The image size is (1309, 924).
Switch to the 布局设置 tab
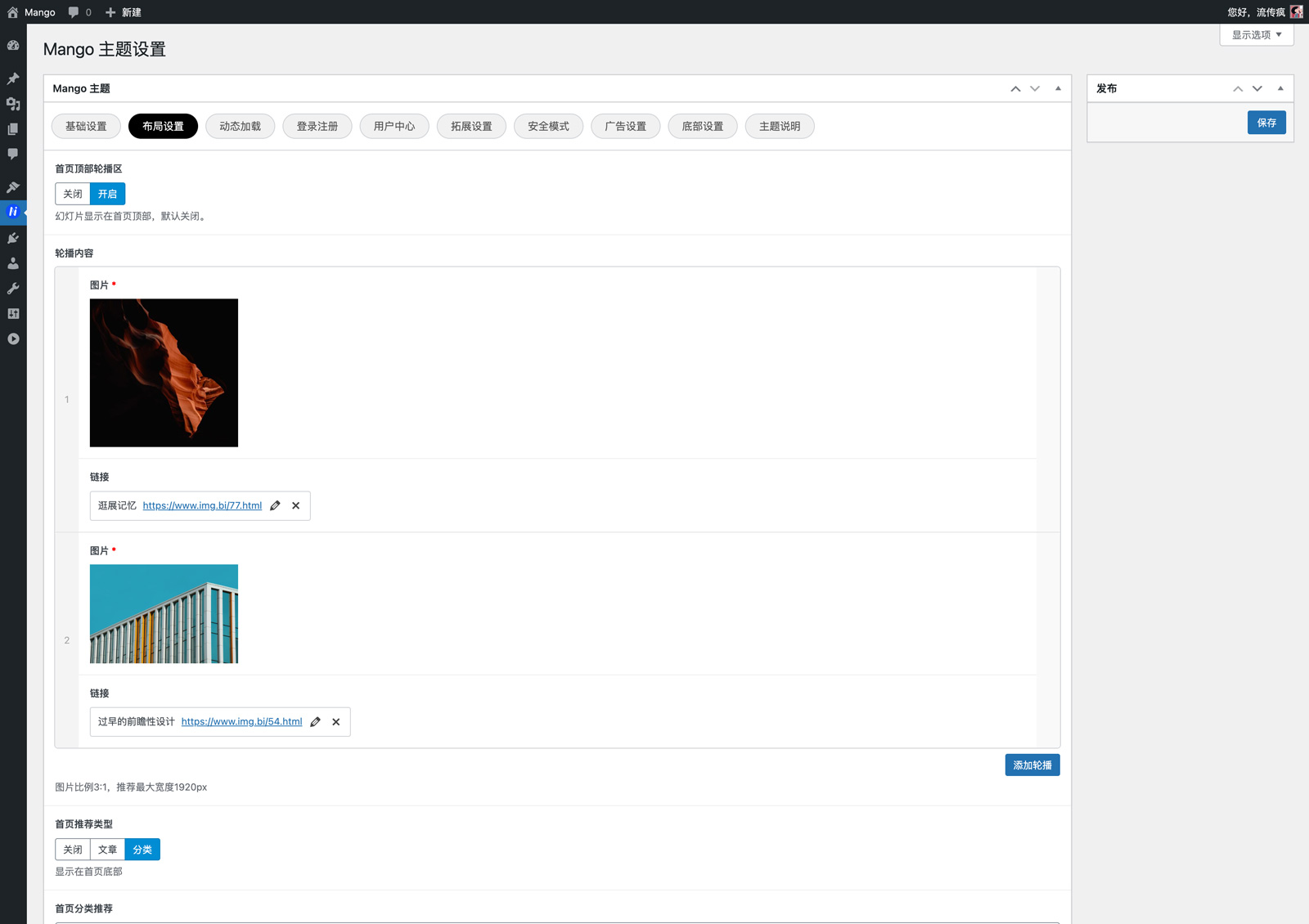click(x=163, y=126)
